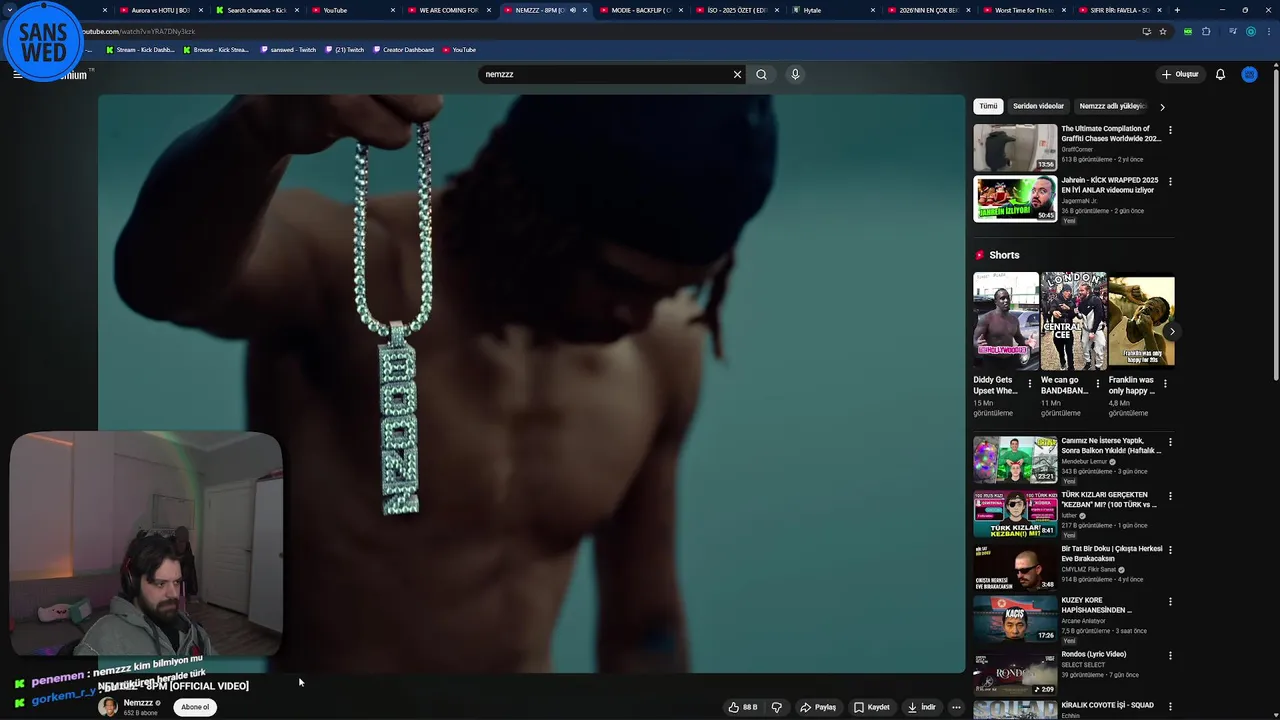This screenshot has height=720, width=1280.
Task: Open YouTube notifications bell
Action: tap(1220, 74)
